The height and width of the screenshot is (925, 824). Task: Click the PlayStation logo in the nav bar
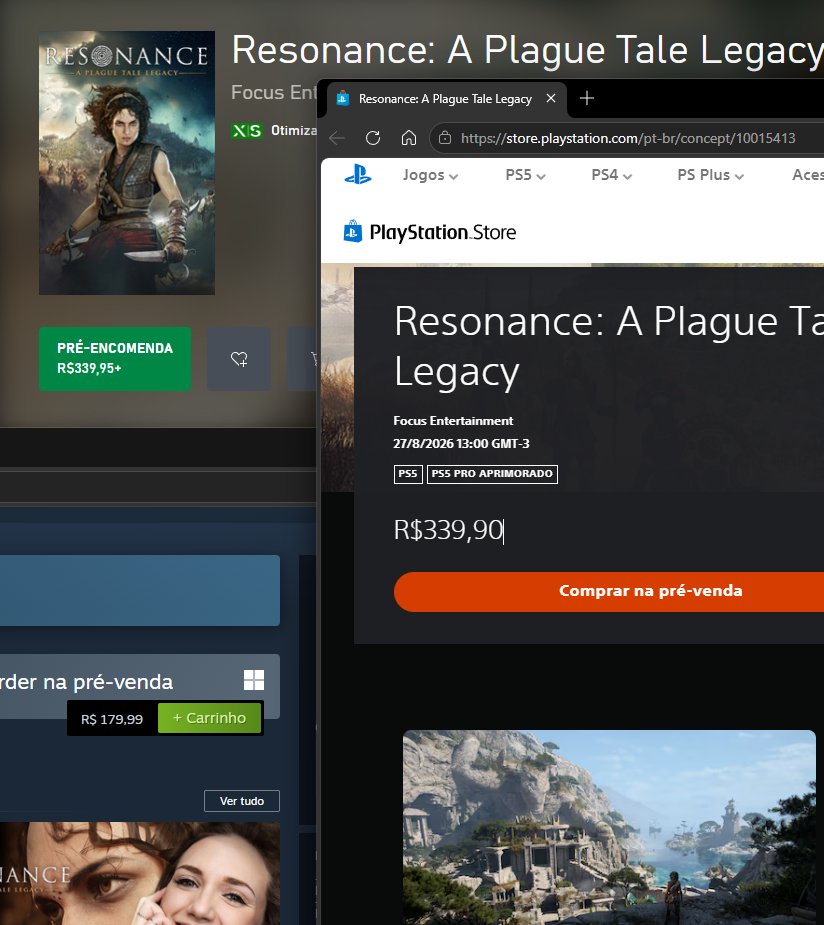(x=357, y=175)
